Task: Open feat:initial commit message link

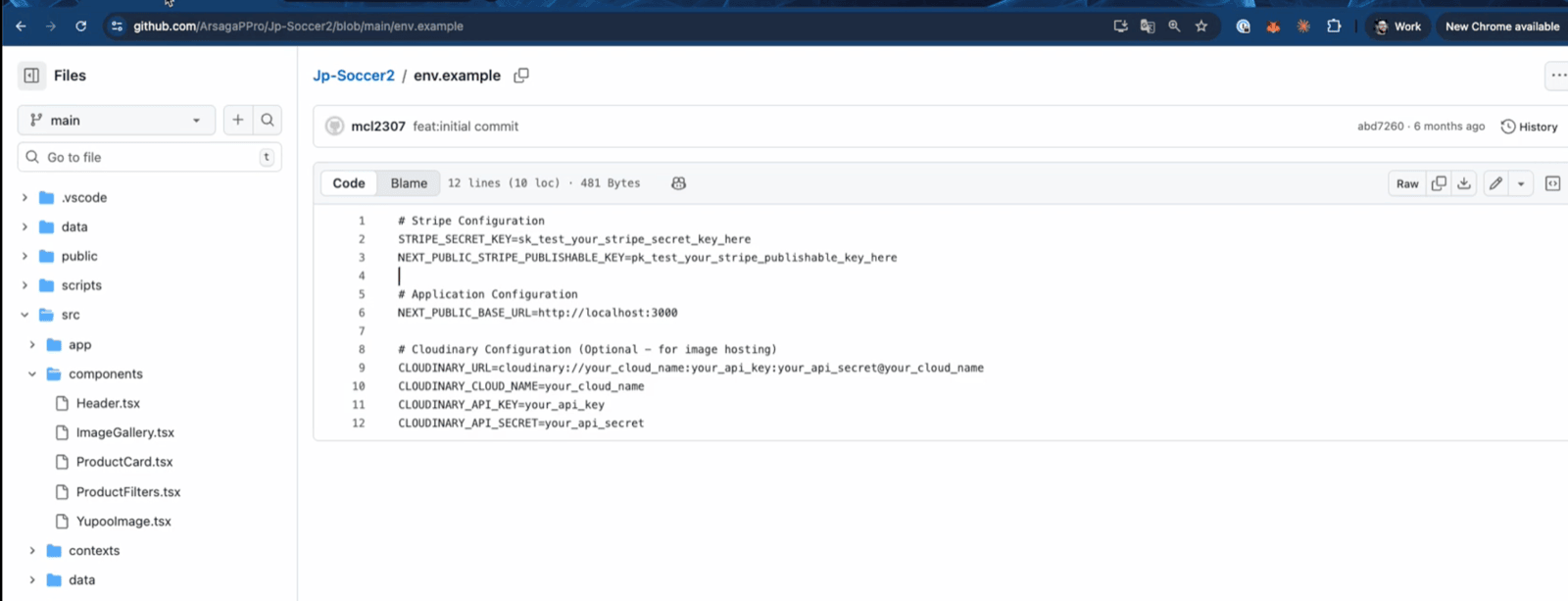Action: [x=465, y=126]
